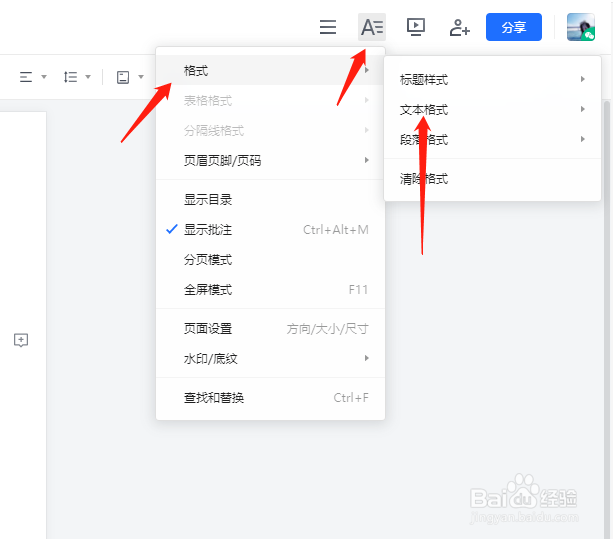Click the blue 分享 button
This screenshot has width=613, height=539.
(514, 27)
